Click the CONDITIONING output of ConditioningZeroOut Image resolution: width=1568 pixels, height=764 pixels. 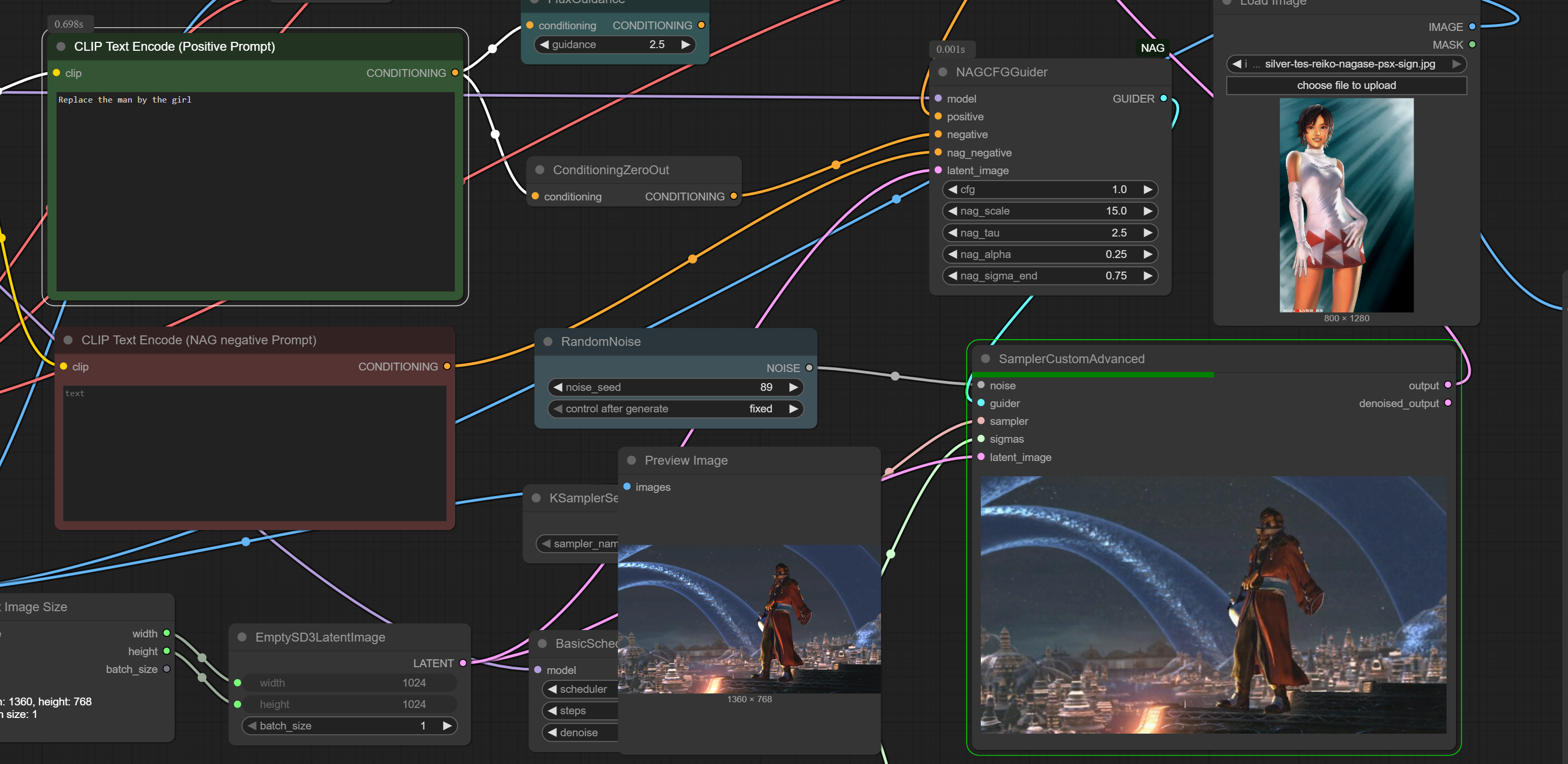(733, 196)
